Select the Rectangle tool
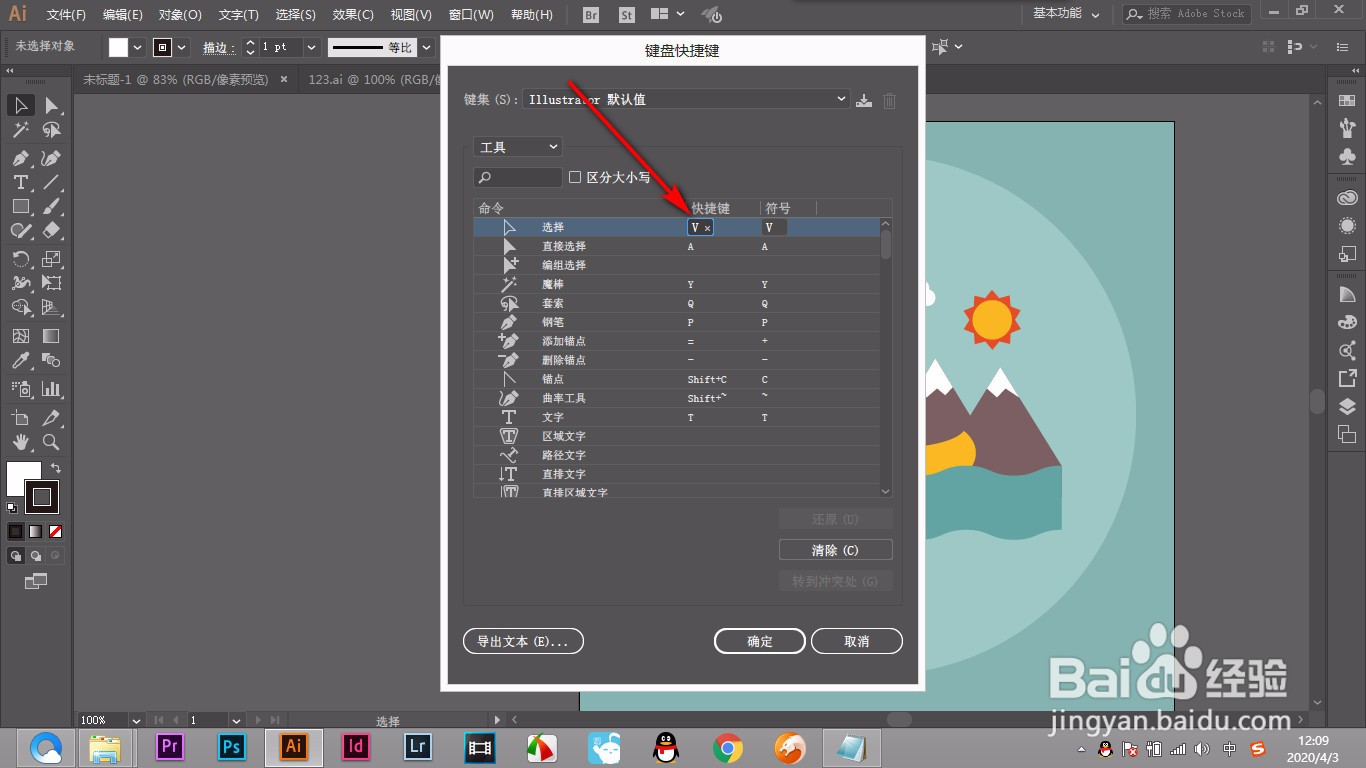 21,206
